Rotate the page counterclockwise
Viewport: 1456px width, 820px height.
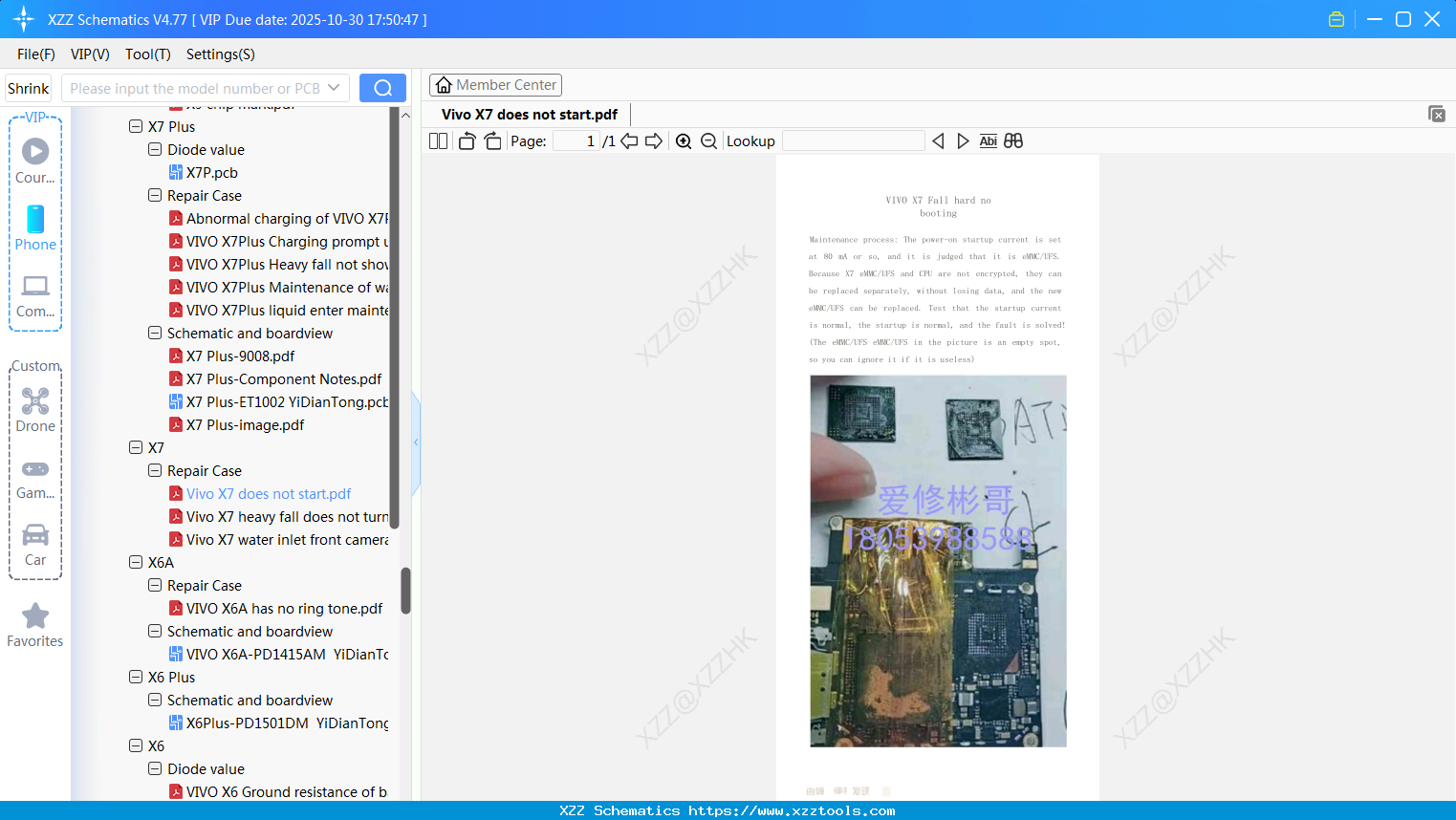click(x=467, y=141)
